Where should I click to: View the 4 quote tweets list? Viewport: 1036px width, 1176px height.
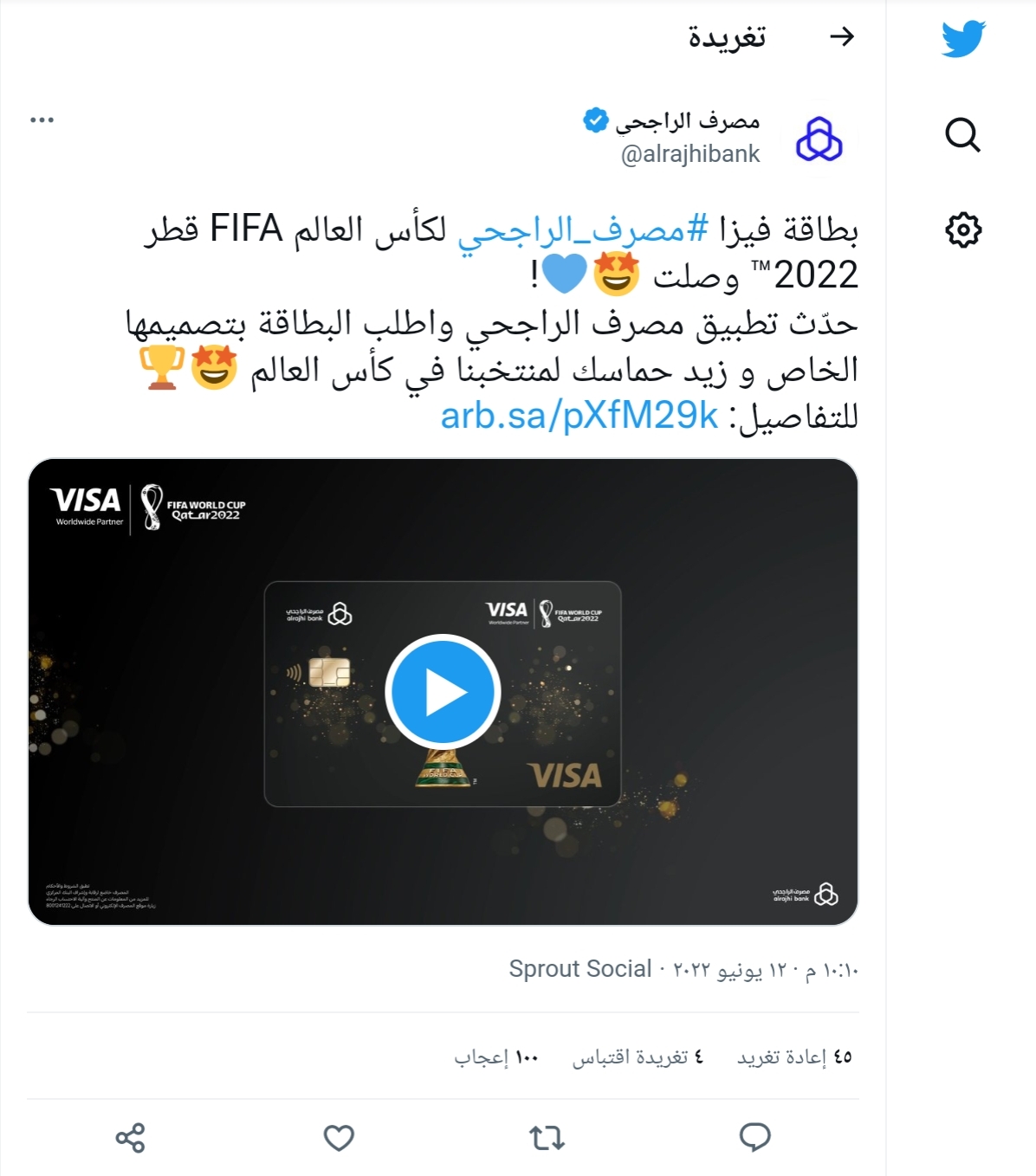pyautogui.click(x=638, y=1056)
